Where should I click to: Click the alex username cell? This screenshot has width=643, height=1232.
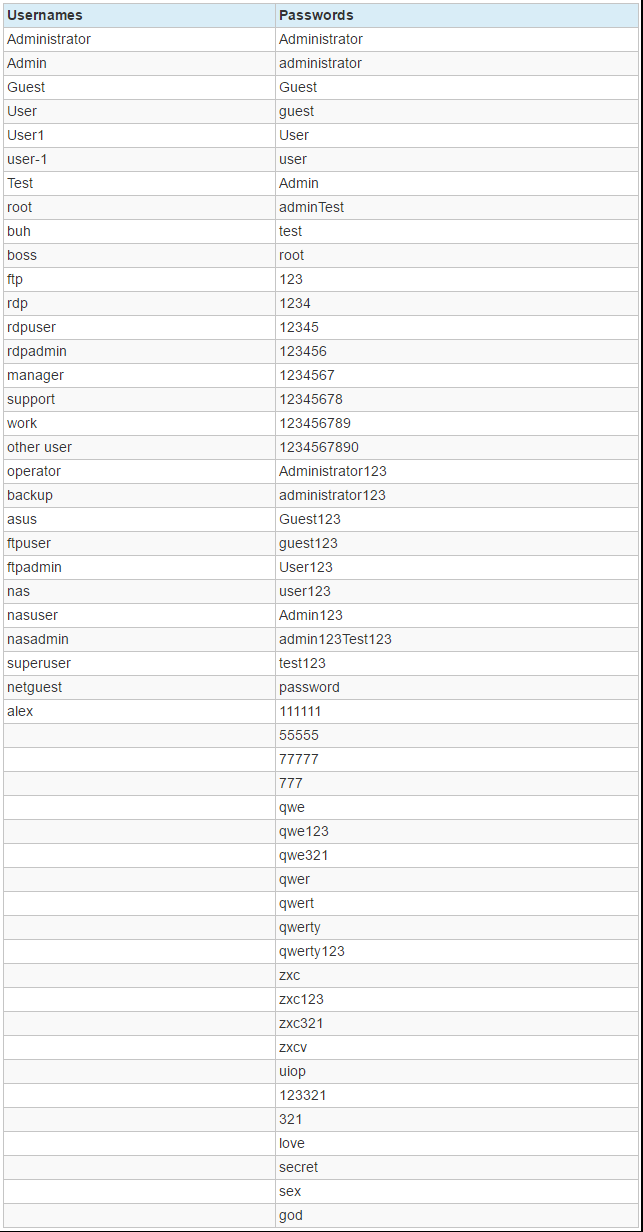pyautogui.click(x=20, y=711)
